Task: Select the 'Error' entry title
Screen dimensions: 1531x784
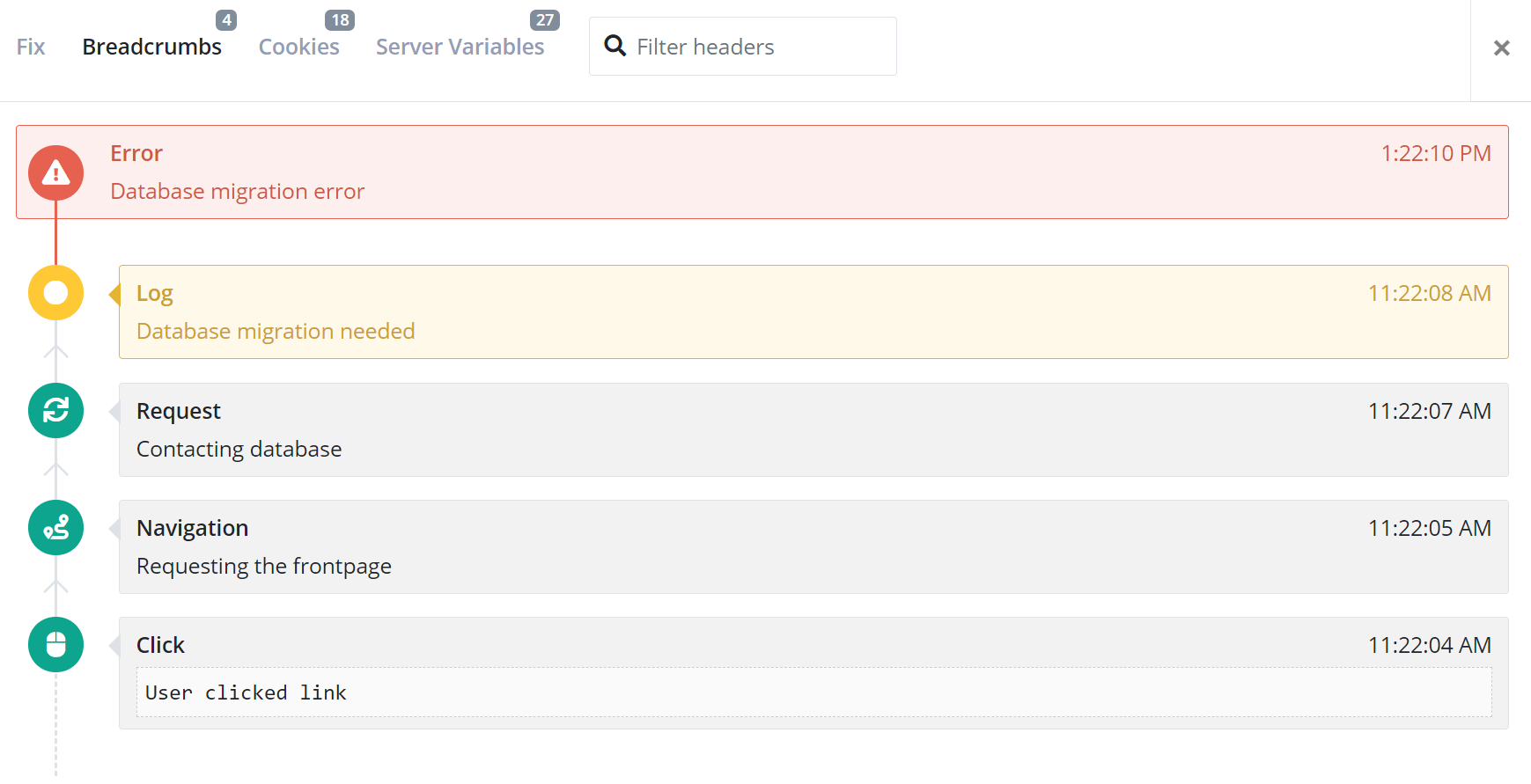Action: click(136, 153)
